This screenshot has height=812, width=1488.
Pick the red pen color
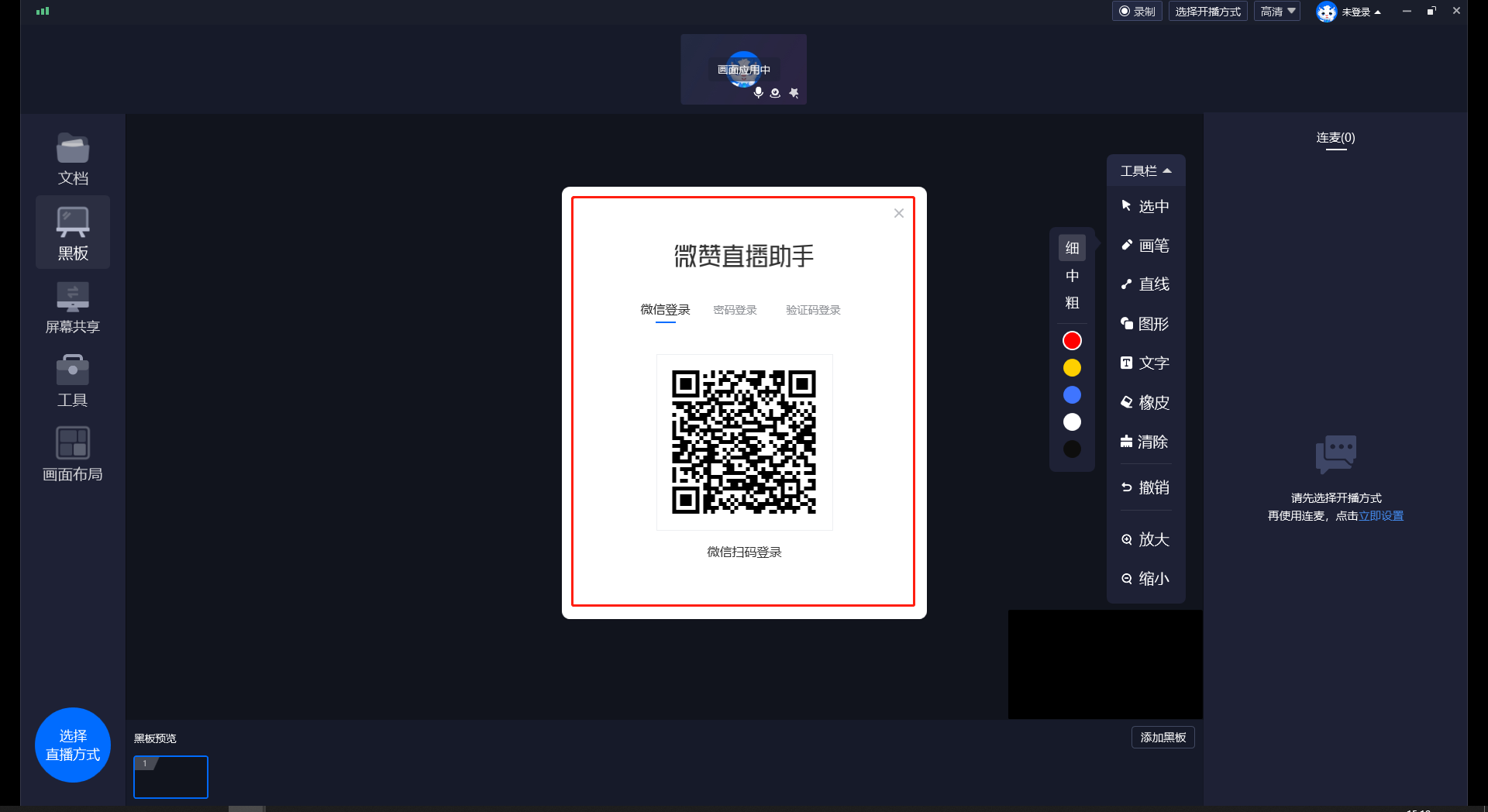click(x=1072, y=341)
